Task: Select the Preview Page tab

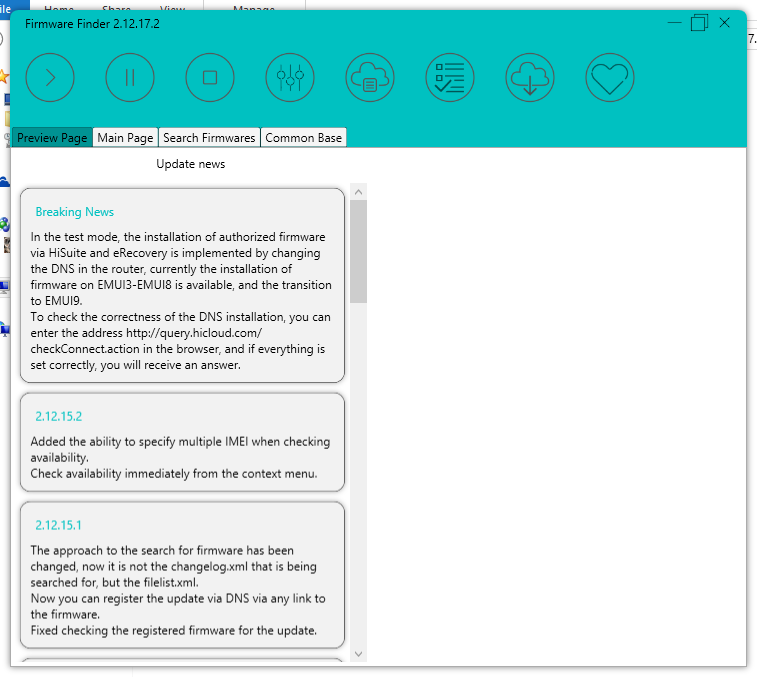Action: tap(52, 138)
